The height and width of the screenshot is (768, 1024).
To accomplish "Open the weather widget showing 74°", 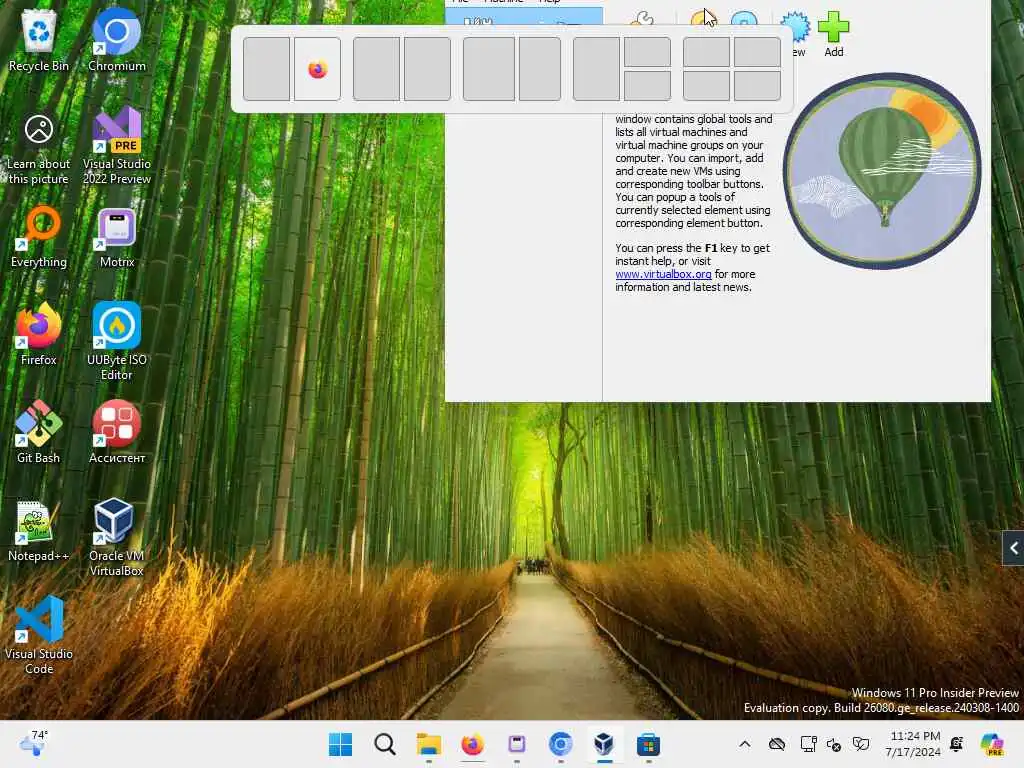I will (34, 743).
